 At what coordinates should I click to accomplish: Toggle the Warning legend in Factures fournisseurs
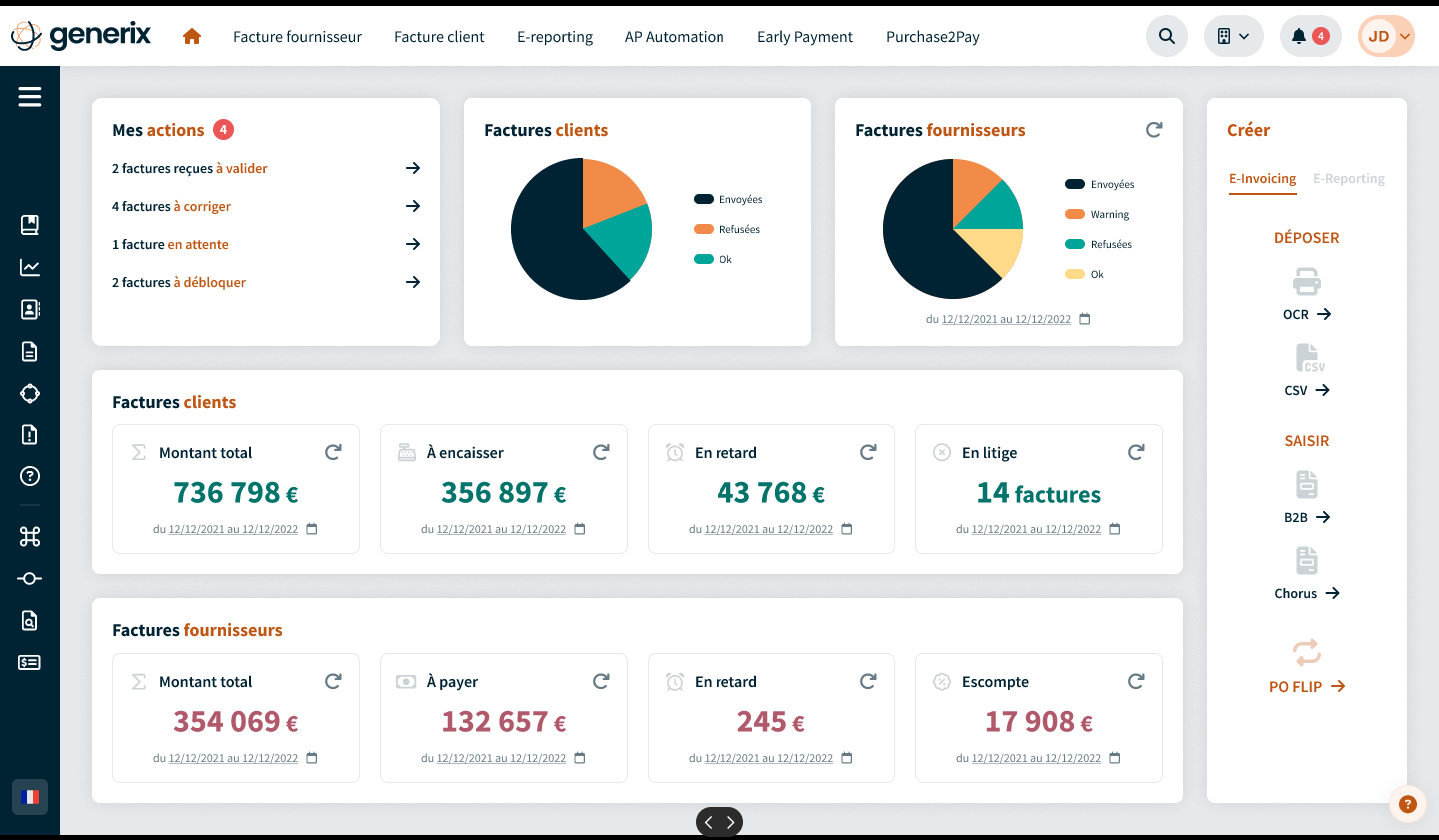[x=1098, y=215]
